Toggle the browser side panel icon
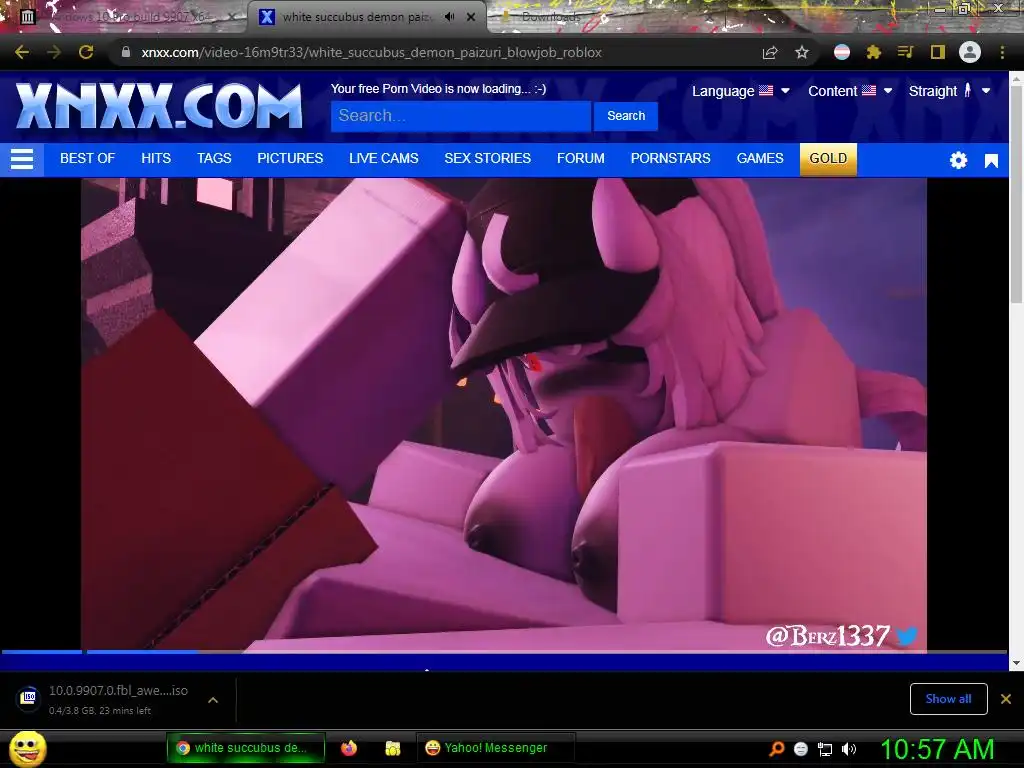1024x768 pixels. (938, 52)
